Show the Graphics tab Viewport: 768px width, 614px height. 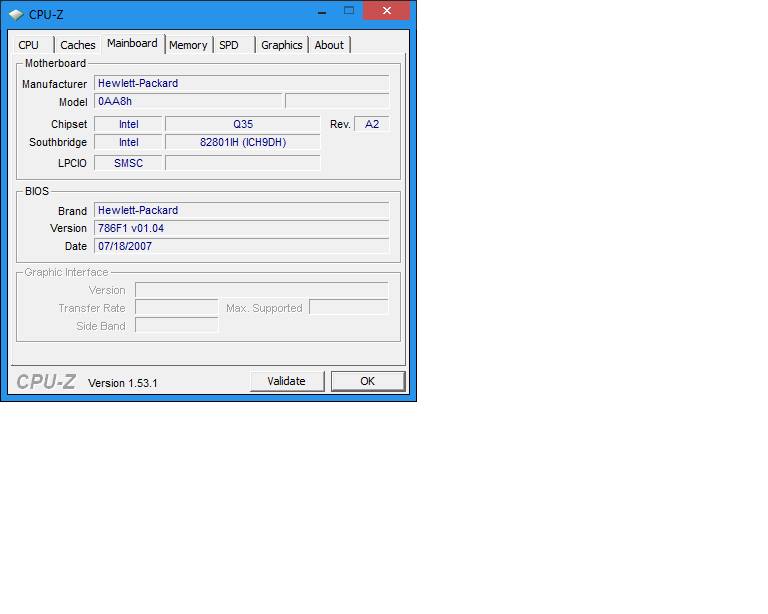pyautogui.click(x=282, y=45)
